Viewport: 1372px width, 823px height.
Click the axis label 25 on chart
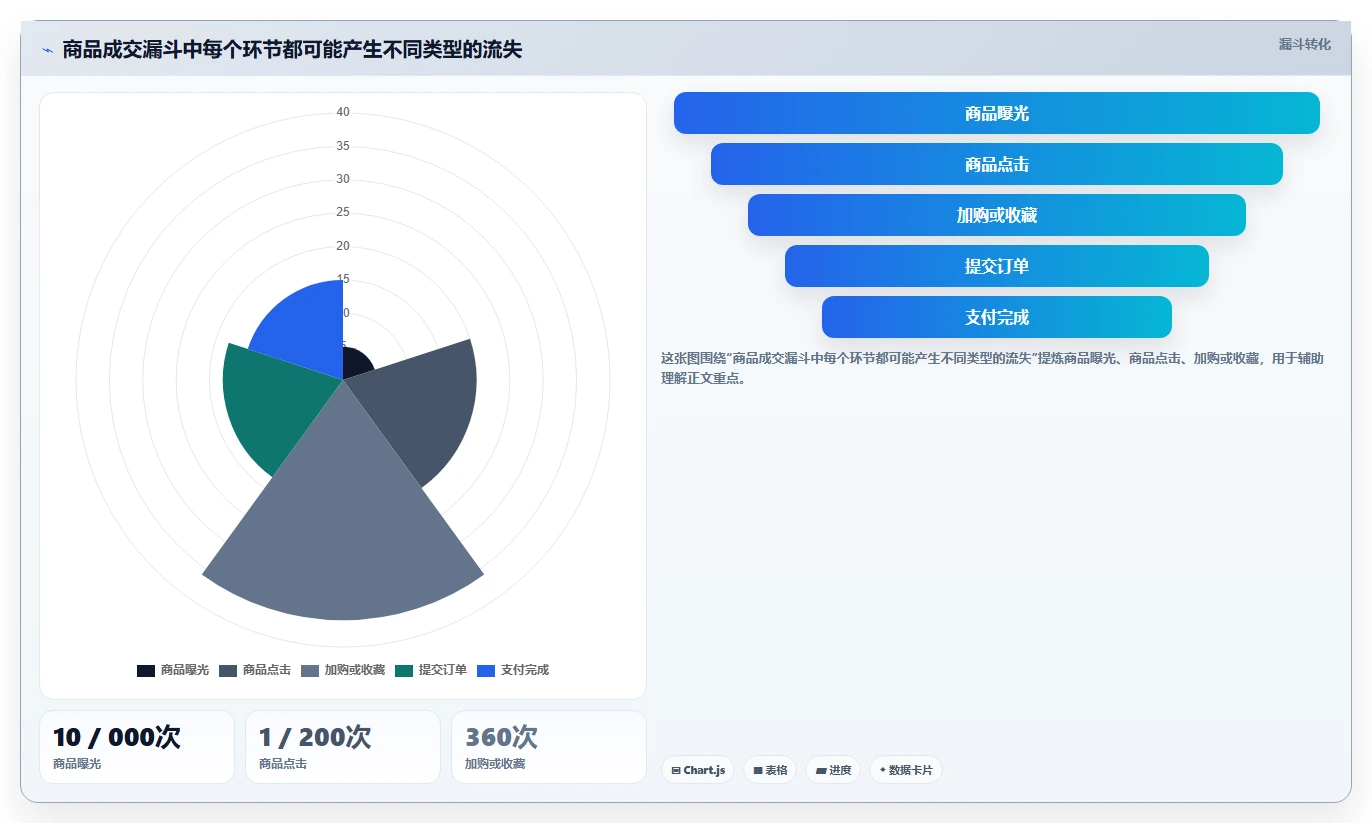[343, 212]
